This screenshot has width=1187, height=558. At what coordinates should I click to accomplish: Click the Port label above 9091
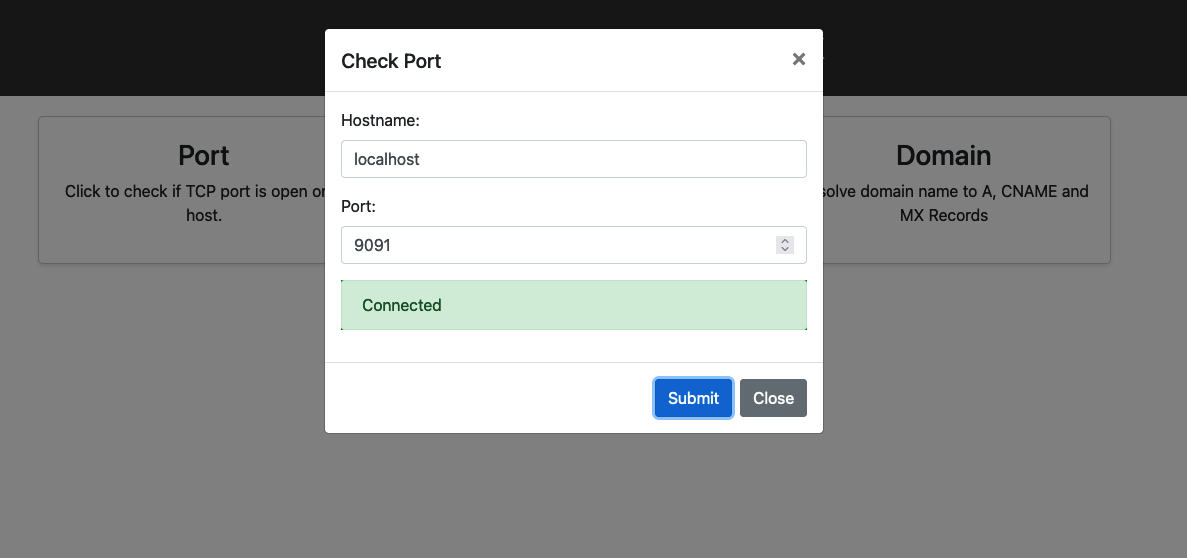pyautogui.click(x=358, y=206)
